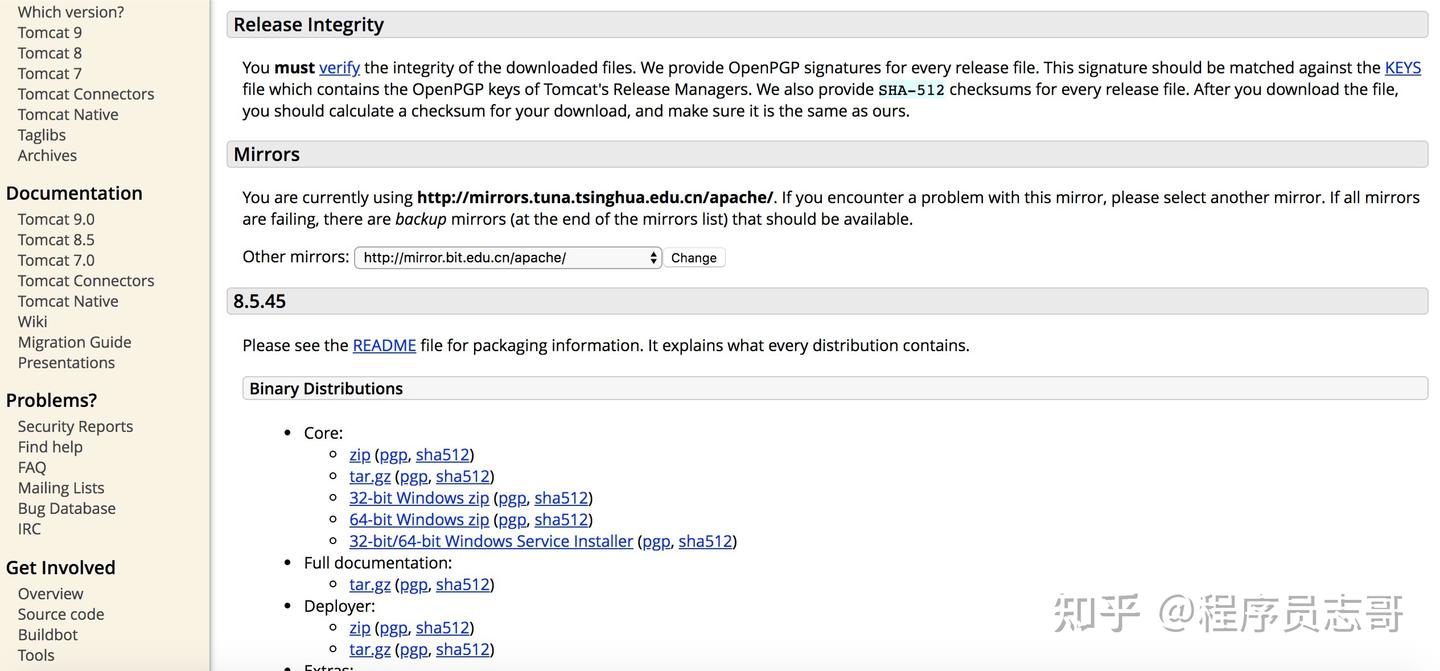Download the Core zip distribution
The width and height of the screenshot is (1440, 671).
pos(360,455)
